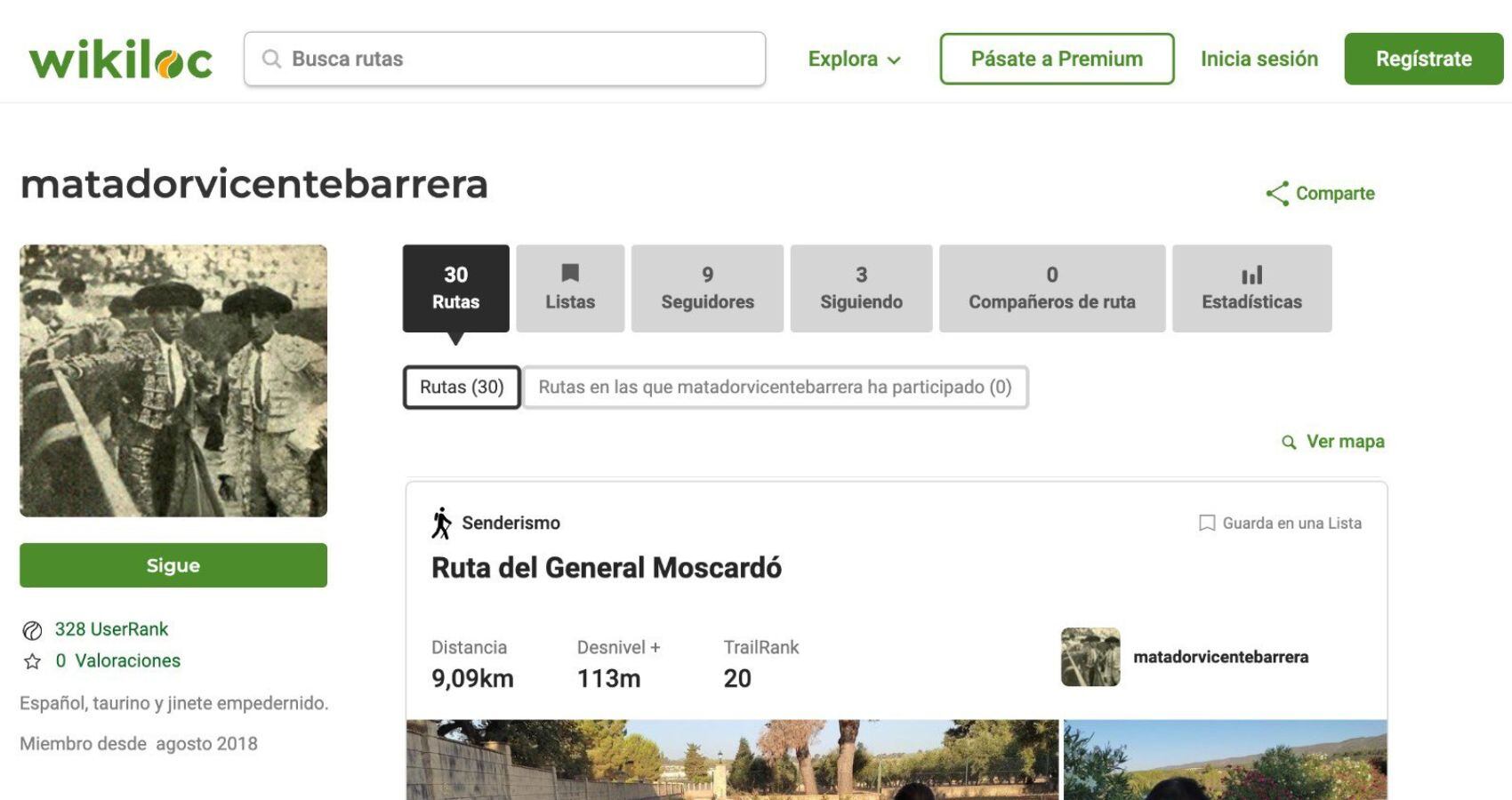1512x800 pixels.
Task: Click the Ver mapa magnifier icon
Action: [1289, 442]
